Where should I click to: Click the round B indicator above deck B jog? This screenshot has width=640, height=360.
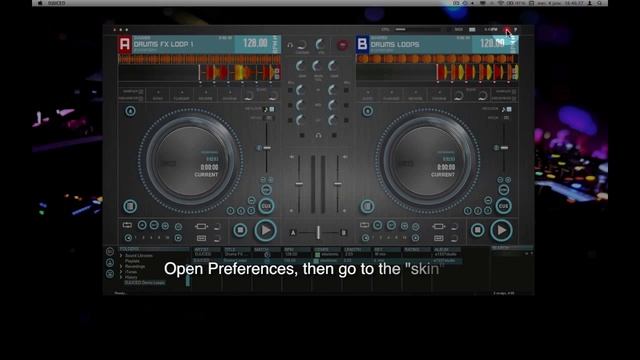click(368, 111)
